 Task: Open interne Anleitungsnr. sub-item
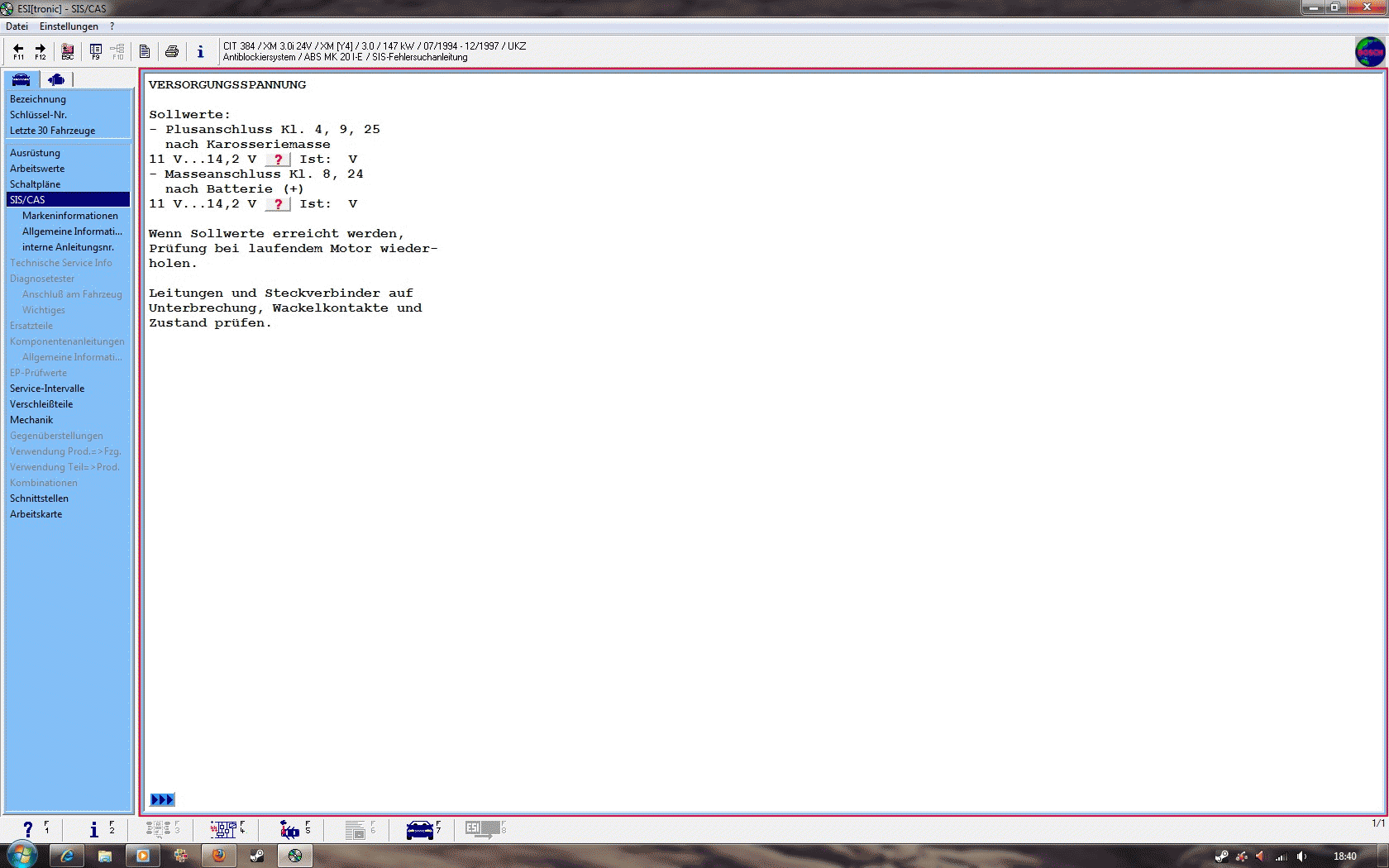pyautogui.click(x=68, y=247)
